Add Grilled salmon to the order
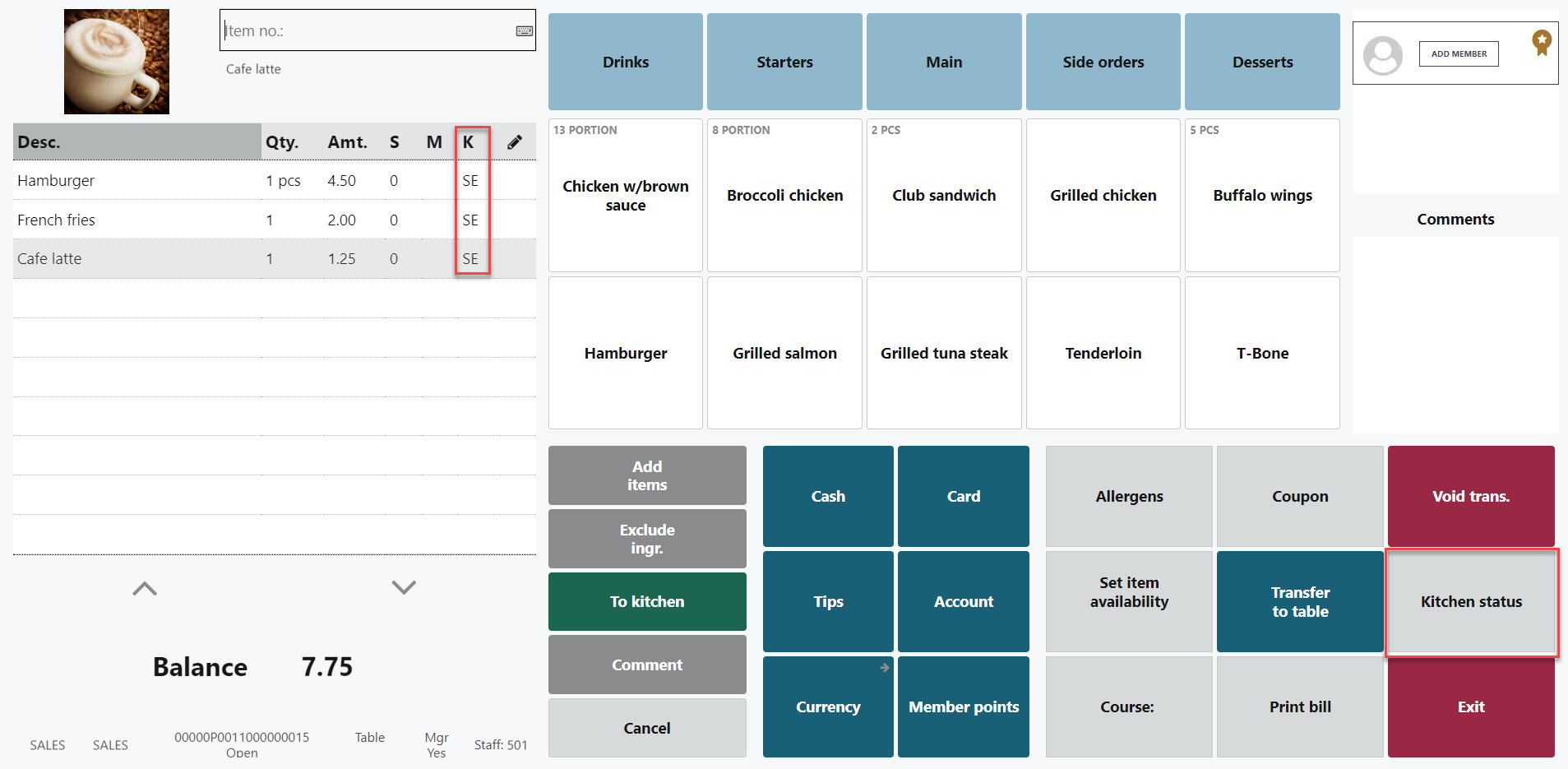This screenshot has width=1568, height=769. point(784,353)
